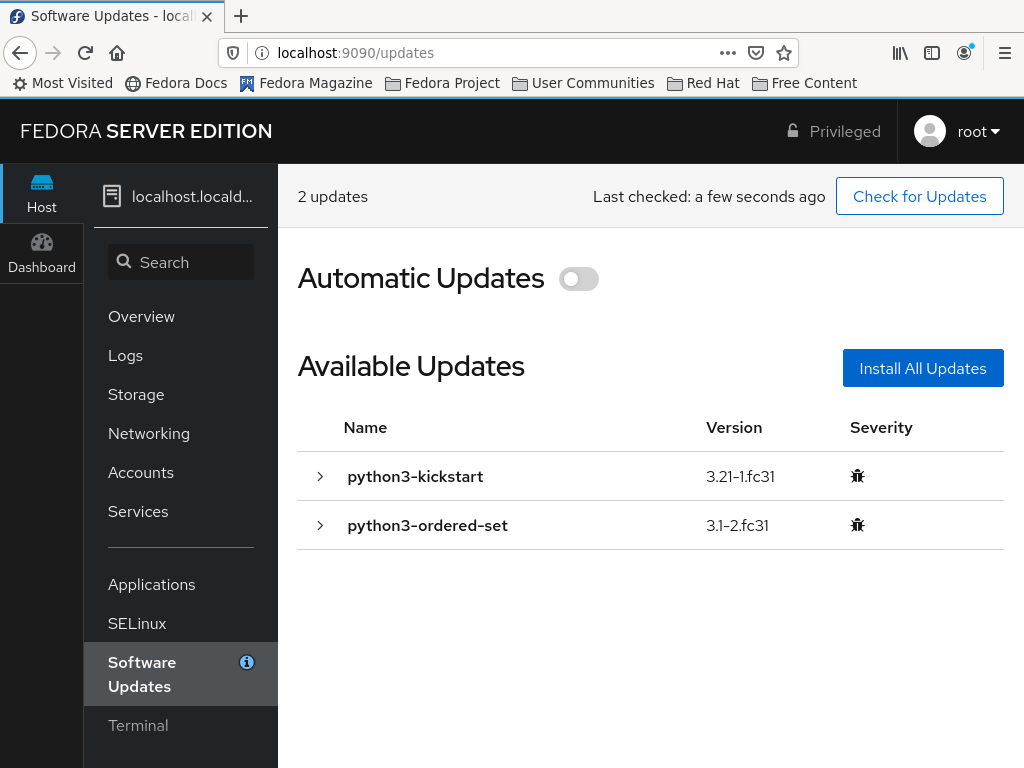
Task: Click the localhost host document icon
Action: click(x=112, y=196)
